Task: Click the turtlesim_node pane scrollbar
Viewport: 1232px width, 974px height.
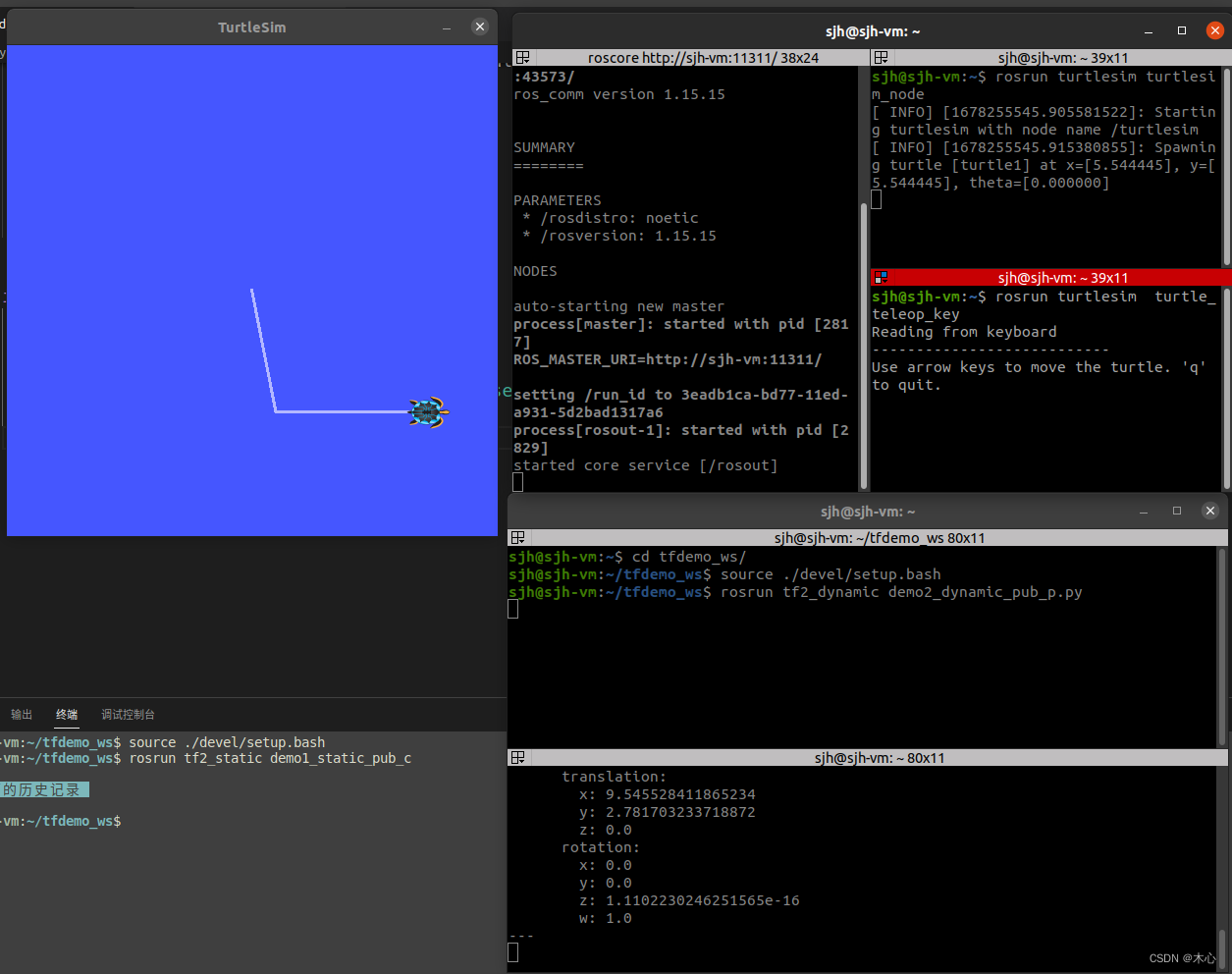Action: point(1226,167)
